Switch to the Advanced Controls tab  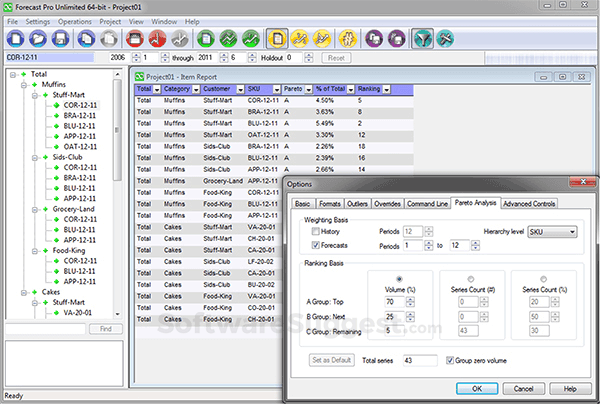point(530,203)
